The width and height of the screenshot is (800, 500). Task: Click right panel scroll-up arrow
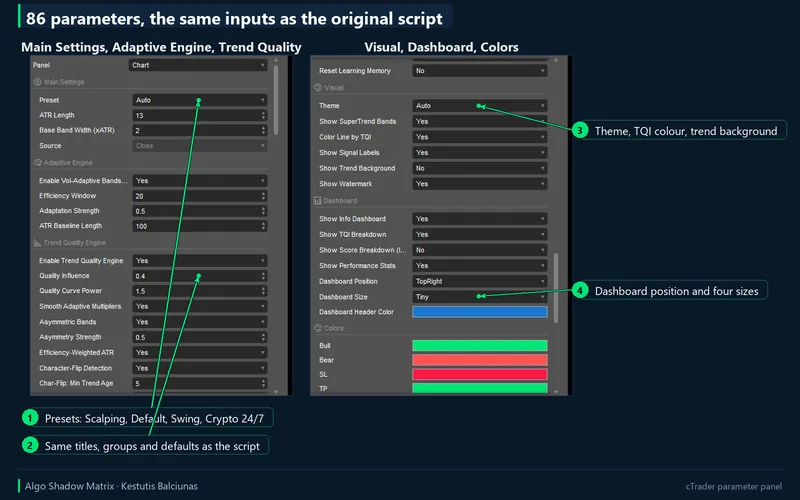click(556, 60)
